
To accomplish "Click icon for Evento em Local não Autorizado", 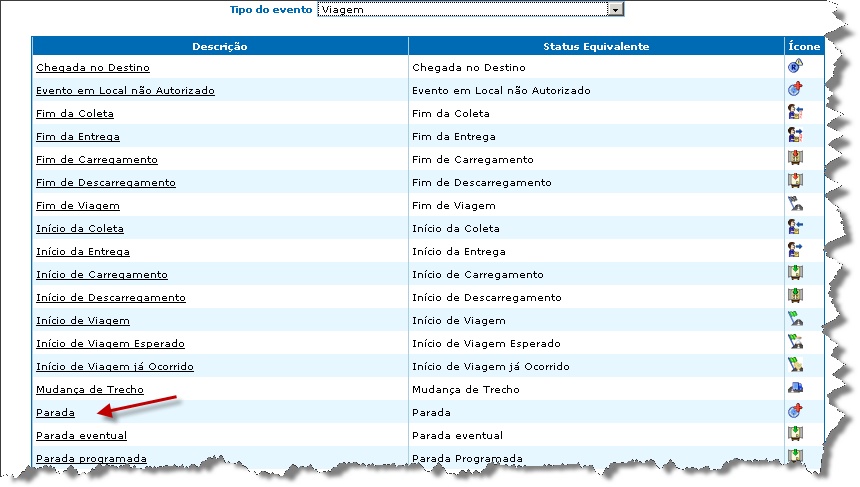I will (795, 89).
